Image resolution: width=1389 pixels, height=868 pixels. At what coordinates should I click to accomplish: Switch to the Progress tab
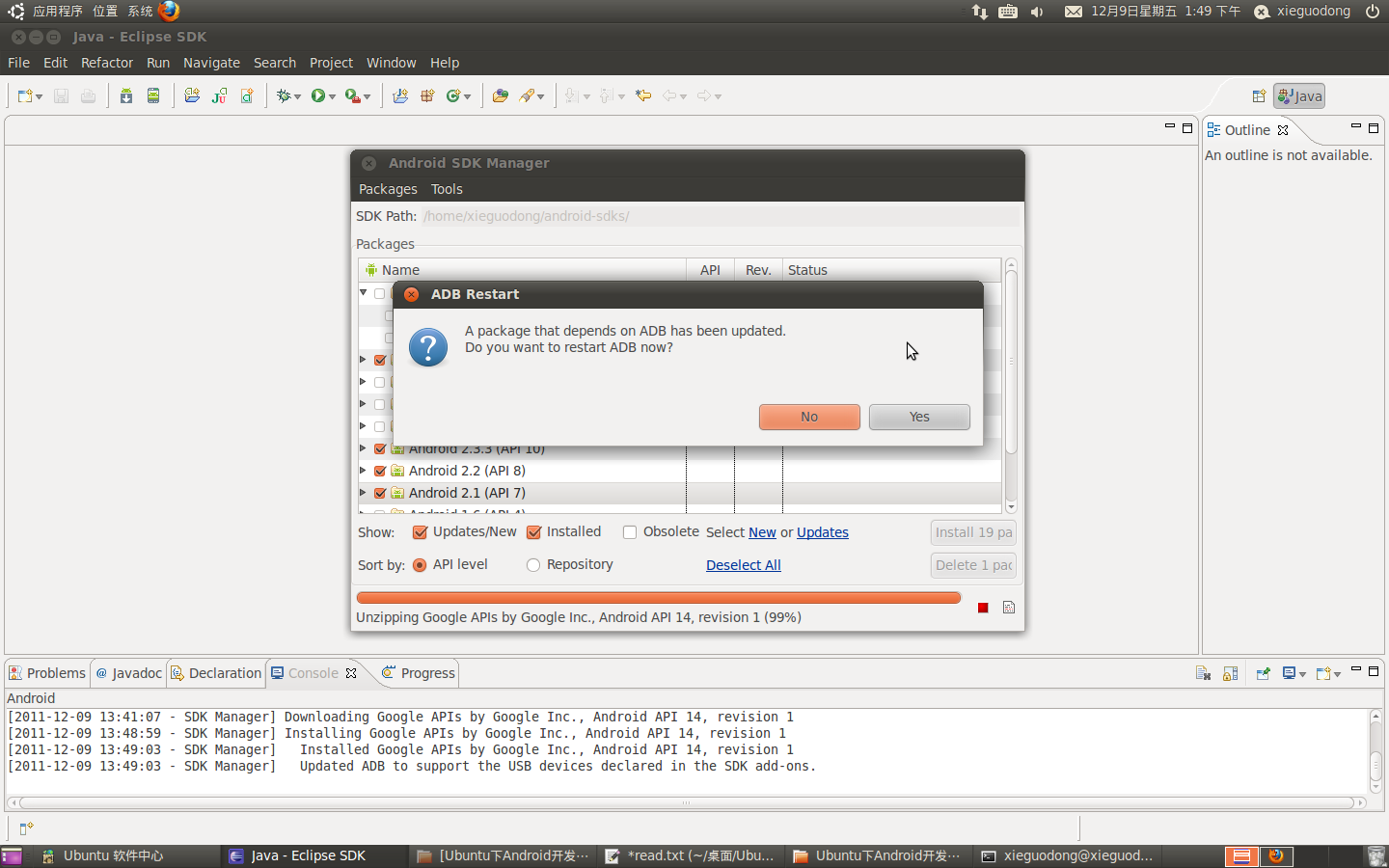point(418,673)
